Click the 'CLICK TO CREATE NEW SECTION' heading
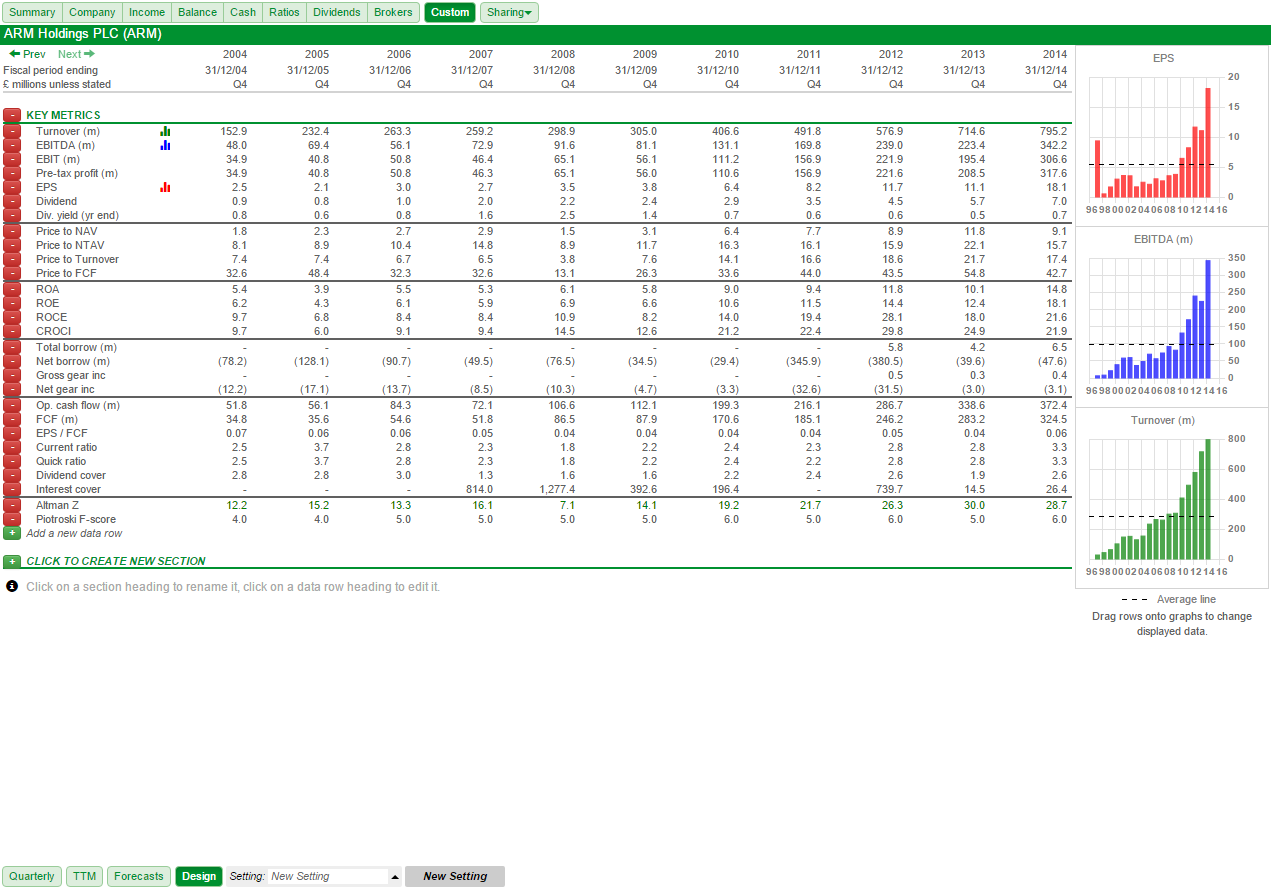This screenshot has width=1271, height=888. click(x=116, y=562)
